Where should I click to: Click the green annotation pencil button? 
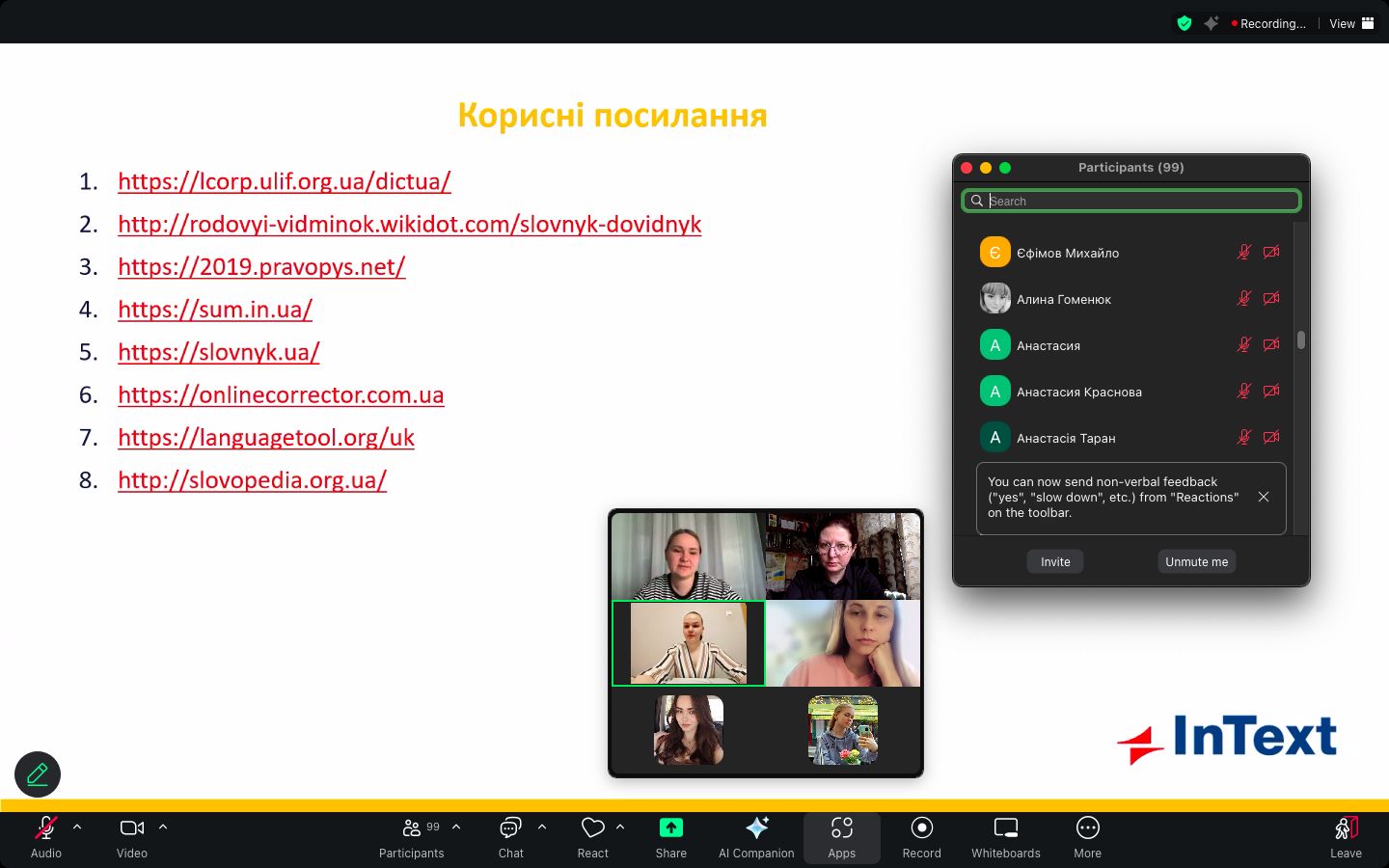(38, 774)
